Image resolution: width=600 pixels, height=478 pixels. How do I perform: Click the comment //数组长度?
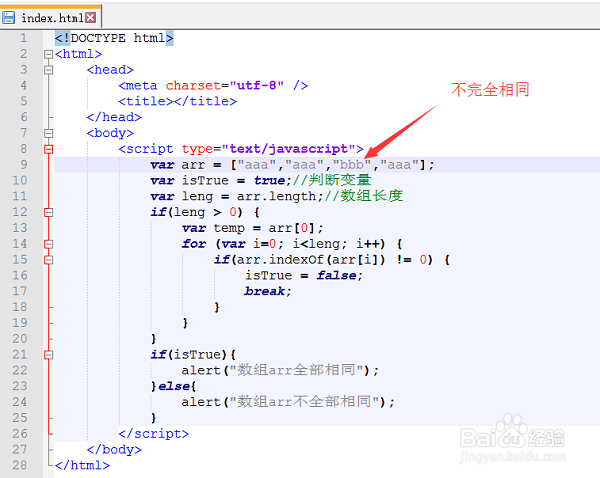[x=364, y=196]
